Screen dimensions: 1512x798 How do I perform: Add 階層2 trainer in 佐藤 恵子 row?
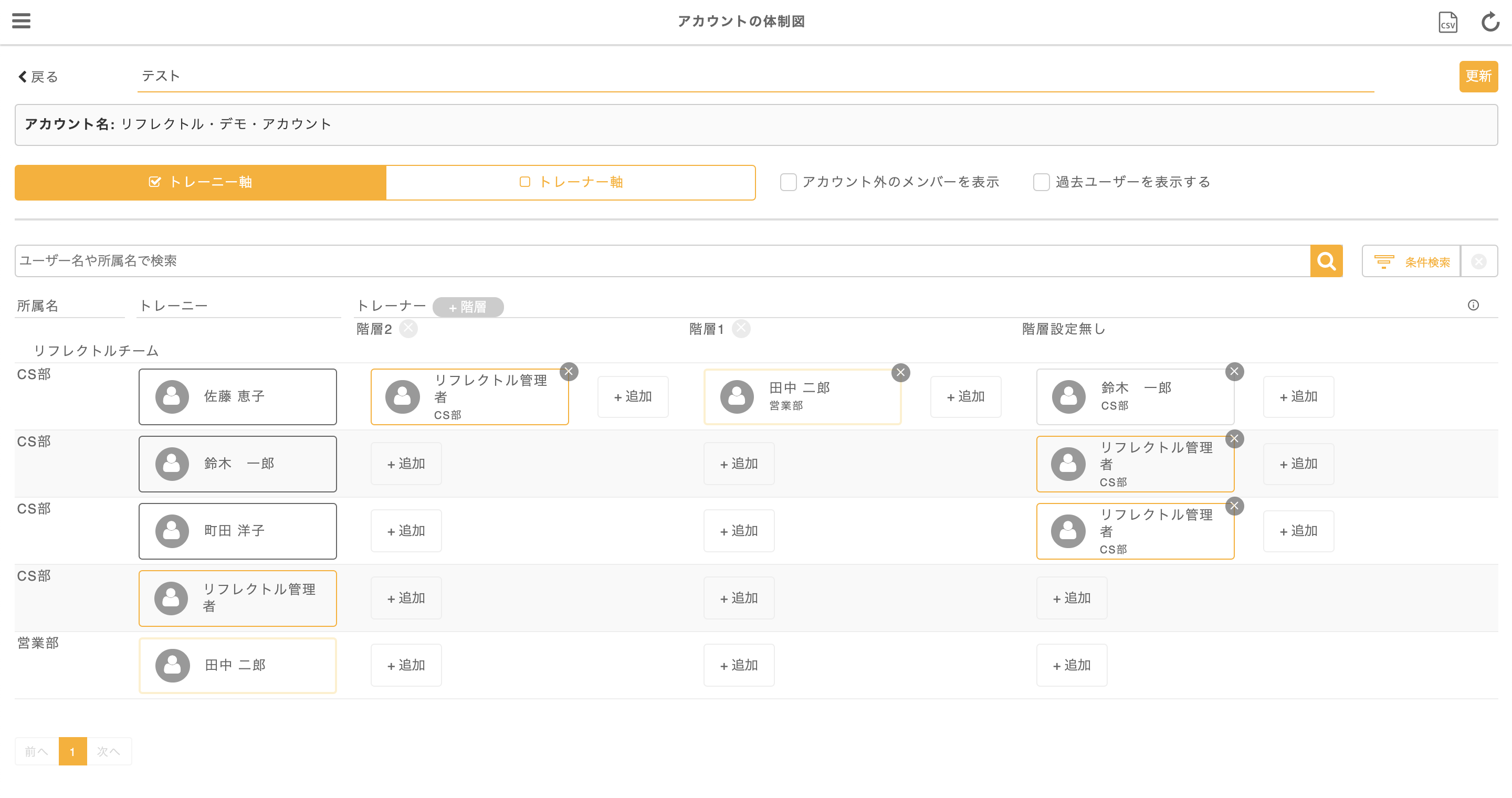(x=633, y=397)
